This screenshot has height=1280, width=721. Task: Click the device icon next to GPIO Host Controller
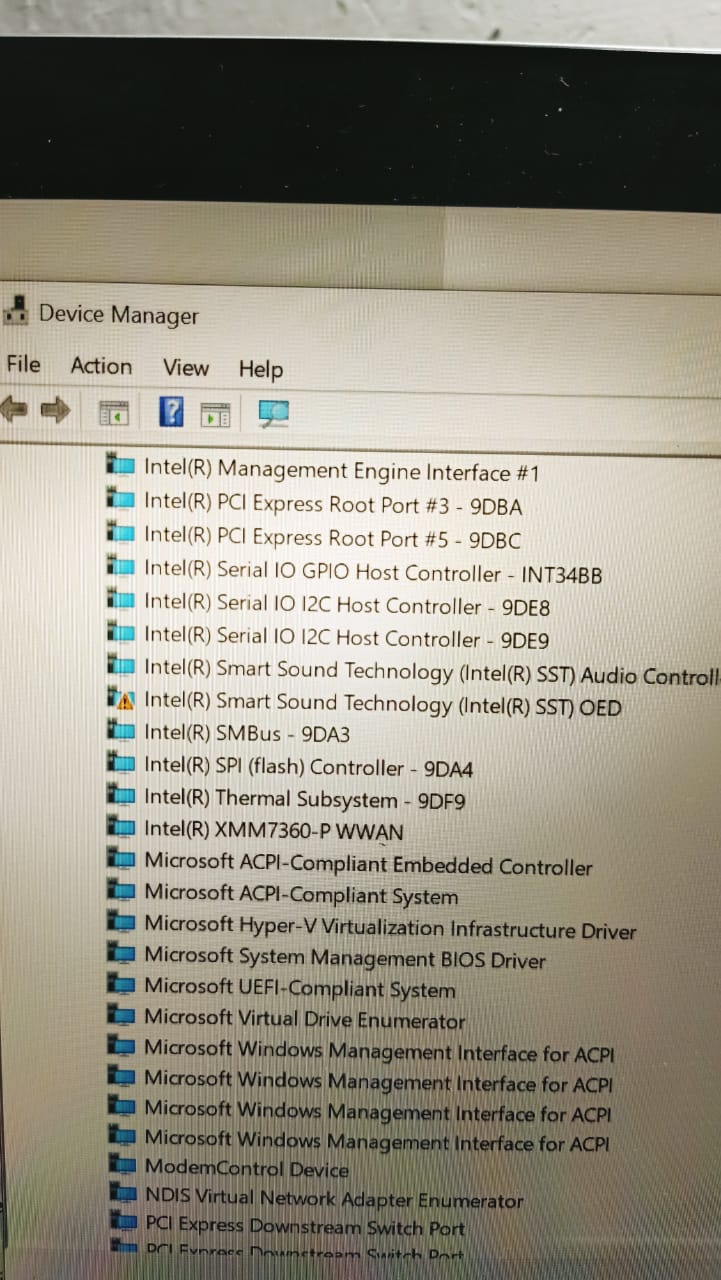tap(121, 568)
